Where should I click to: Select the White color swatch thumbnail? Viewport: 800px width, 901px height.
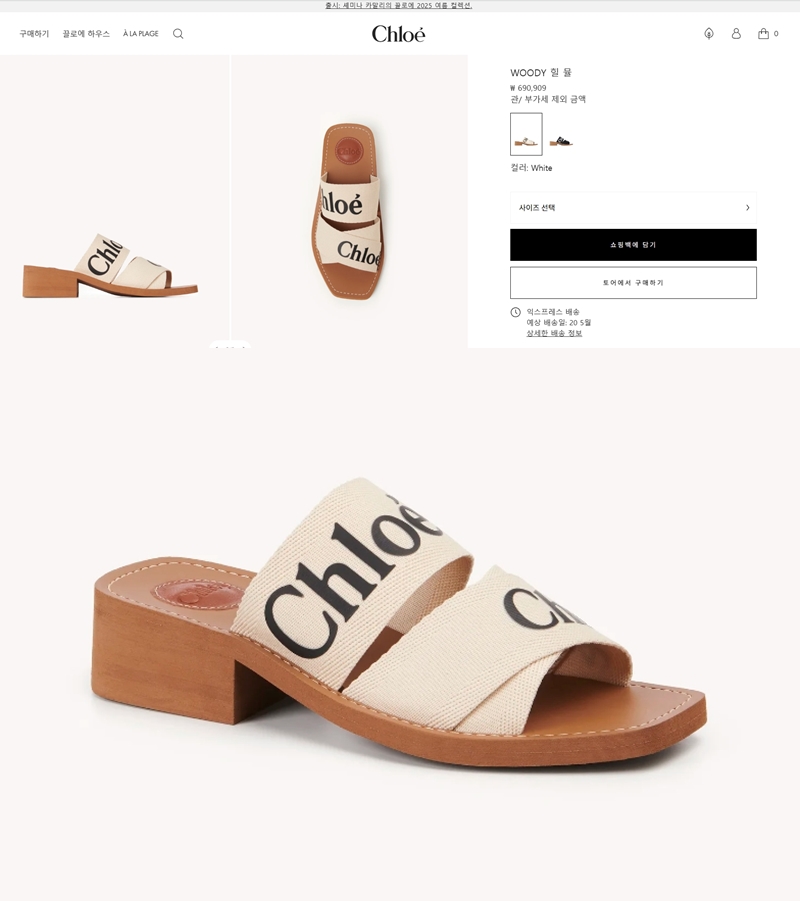526,134
